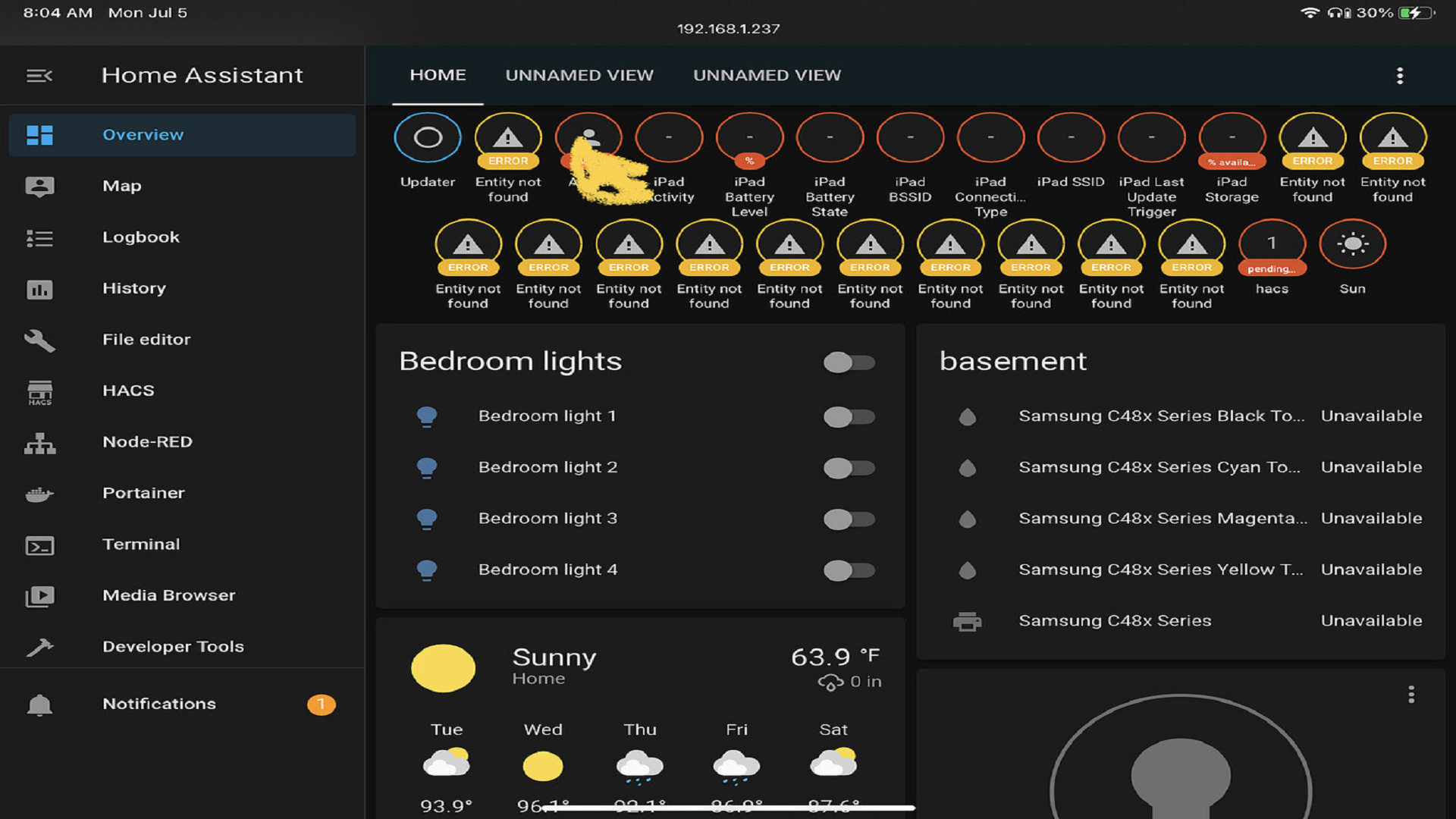
Task: Switch to first UNNAMED VIEW tab
Action: [579, 76]
